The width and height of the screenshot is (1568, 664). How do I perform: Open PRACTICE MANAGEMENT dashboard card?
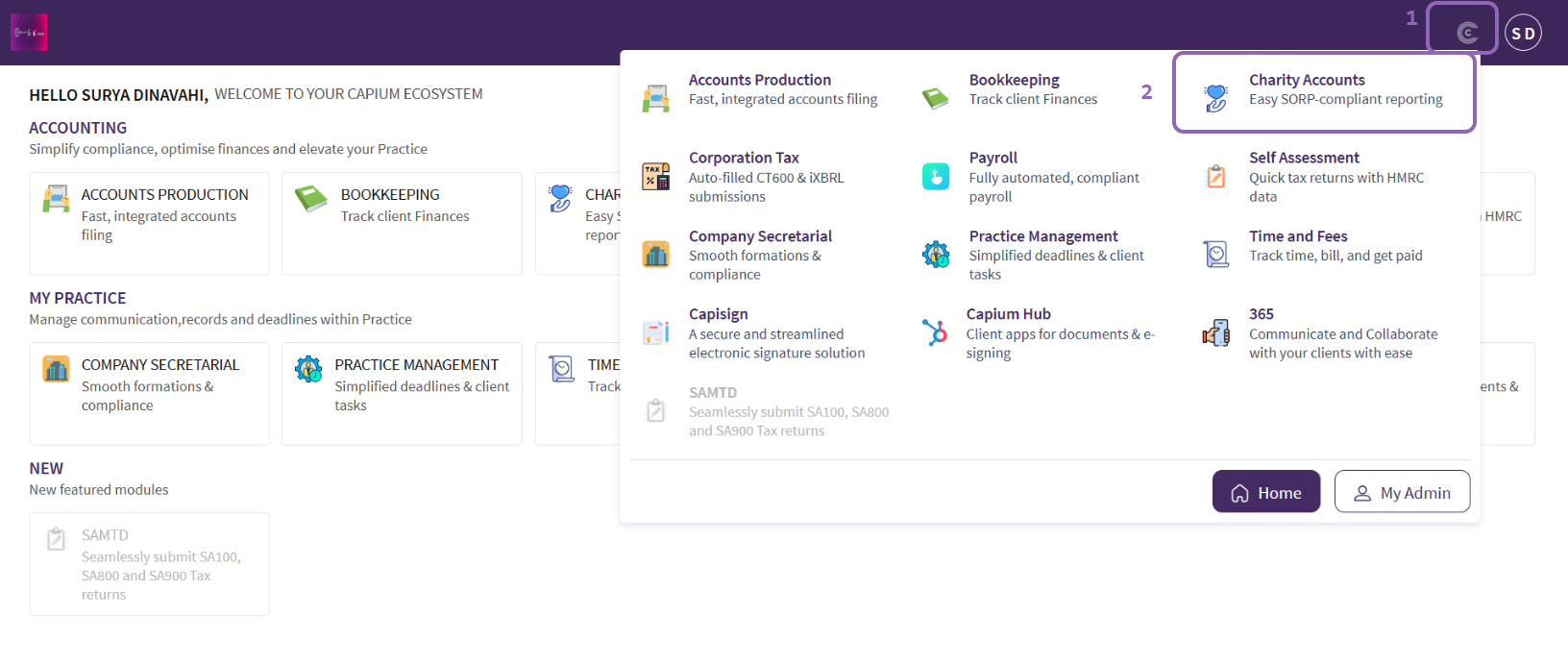402,394
